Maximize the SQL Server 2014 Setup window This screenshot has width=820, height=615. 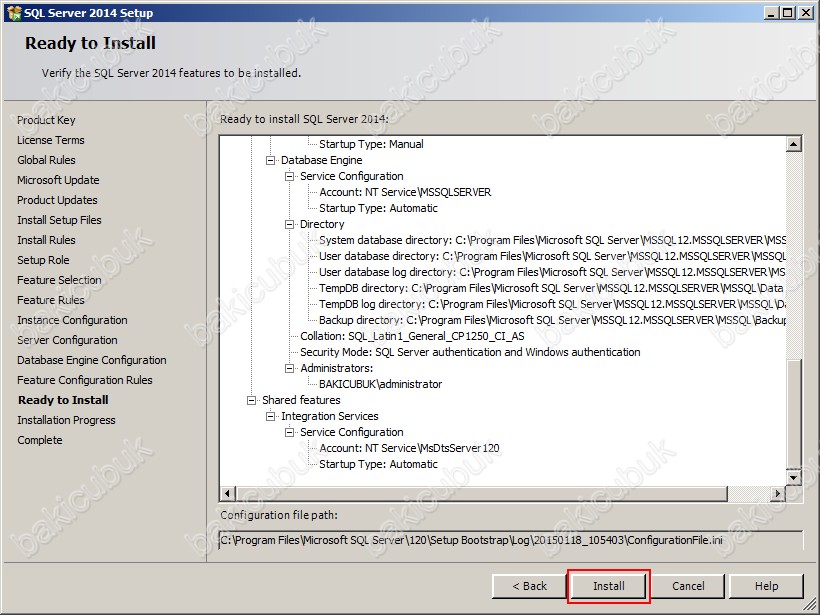click(x=788, y=13)
